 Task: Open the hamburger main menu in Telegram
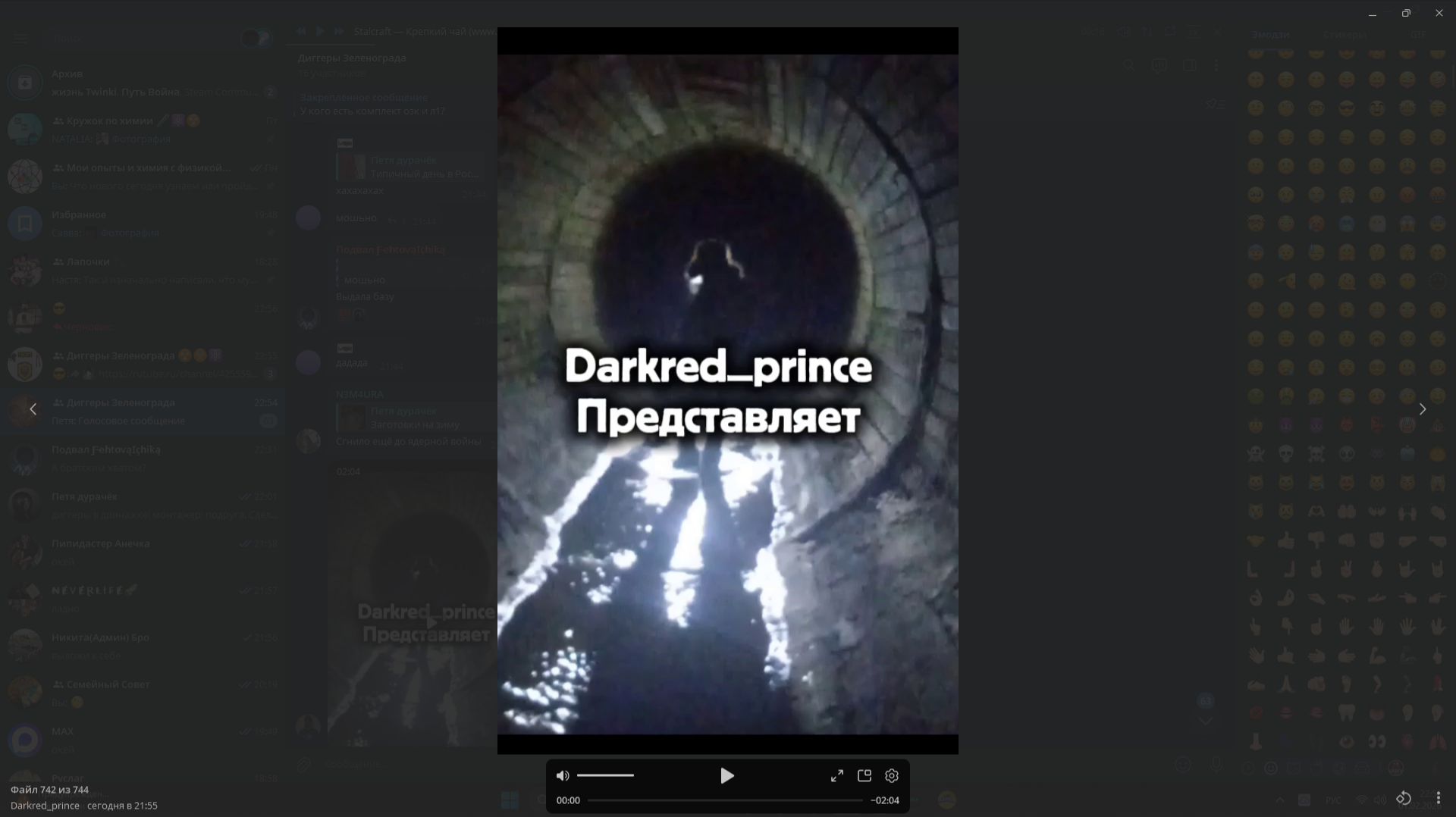click(x=20, y=38)
